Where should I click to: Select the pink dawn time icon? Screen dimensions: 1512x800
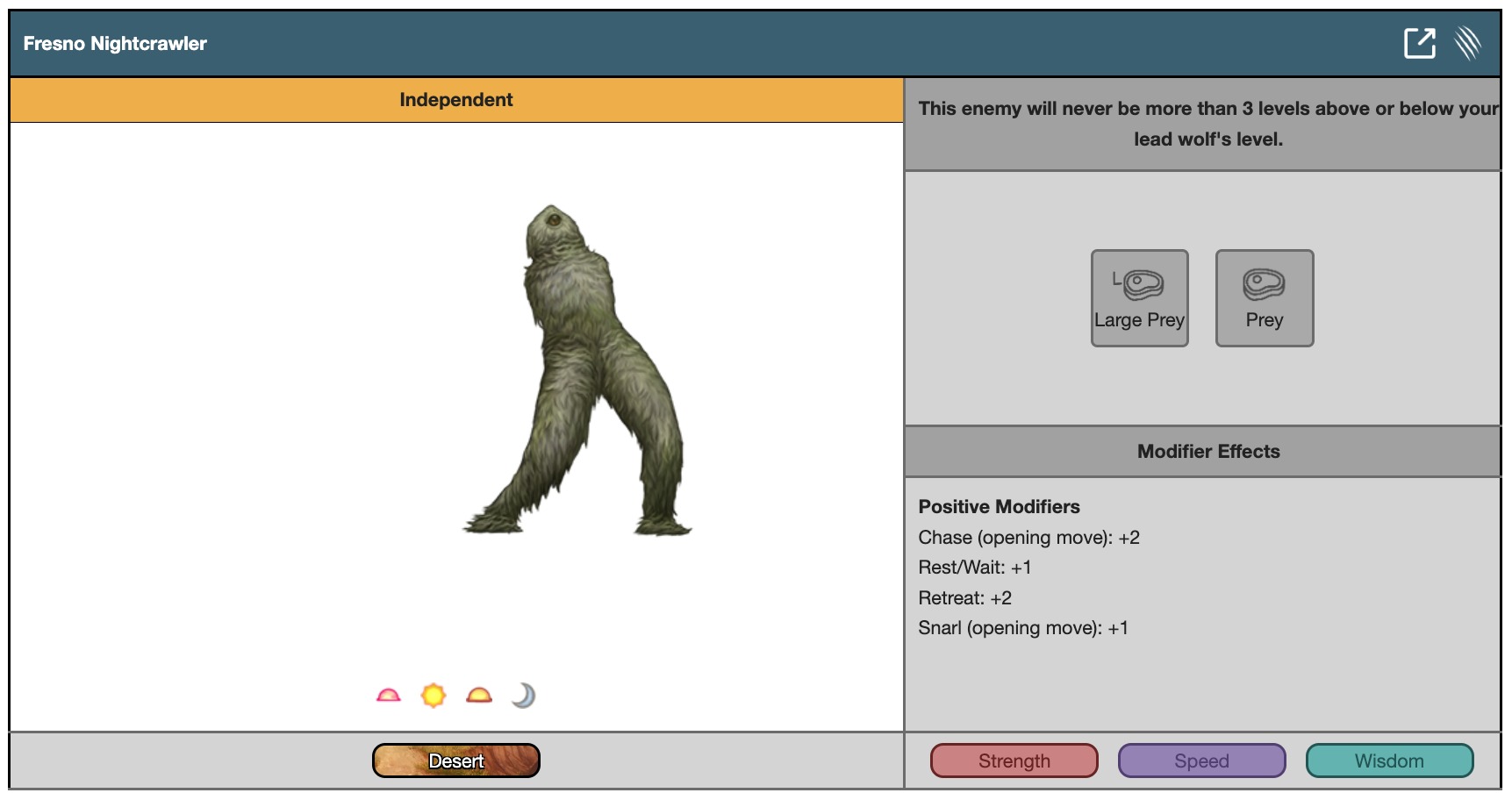(388, 696)
